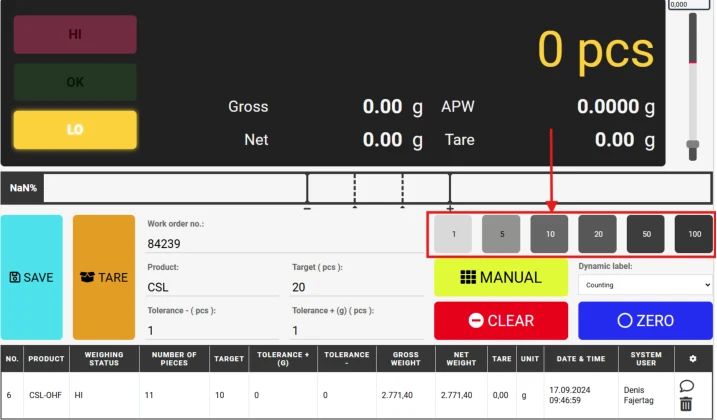Select sample size 1 button
Viewport: 717px width, 420px height.
(453, 234)
